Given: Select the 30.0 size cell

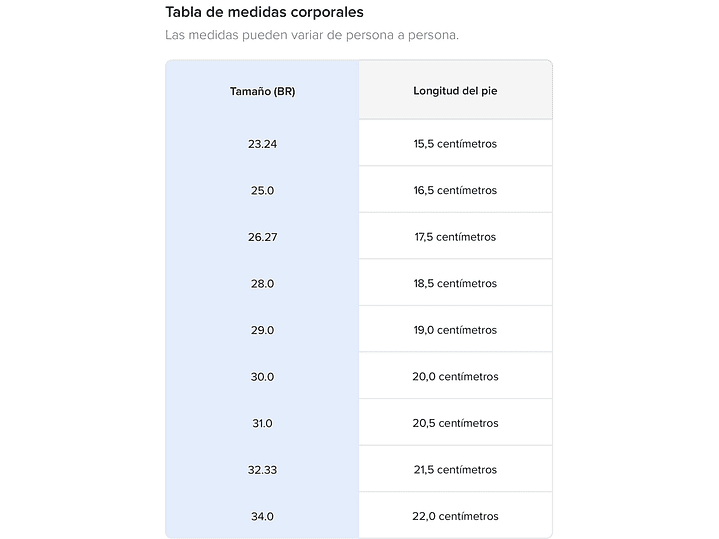Looking at the screenshot, I should point(262,377).
